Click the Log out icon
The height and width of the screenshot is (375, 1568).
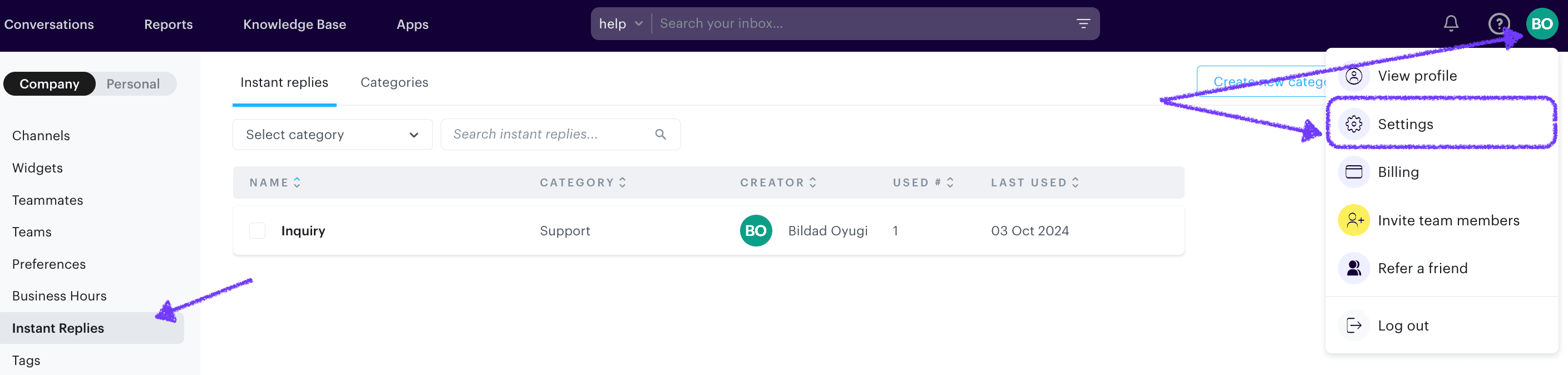coord(1354,325)
